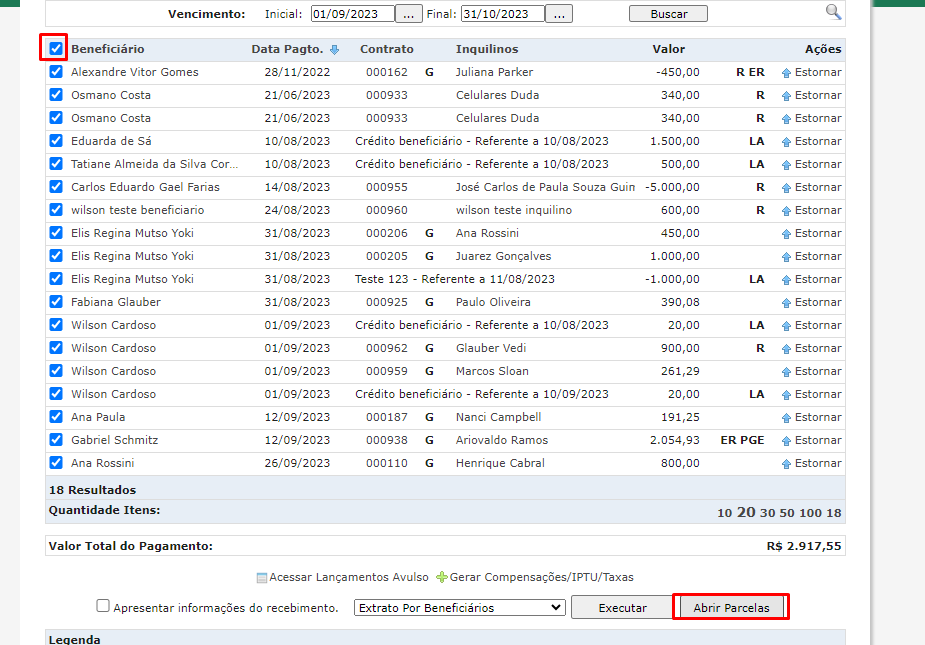Click the Executar button

pyautogui.click(x=622, y=608)
